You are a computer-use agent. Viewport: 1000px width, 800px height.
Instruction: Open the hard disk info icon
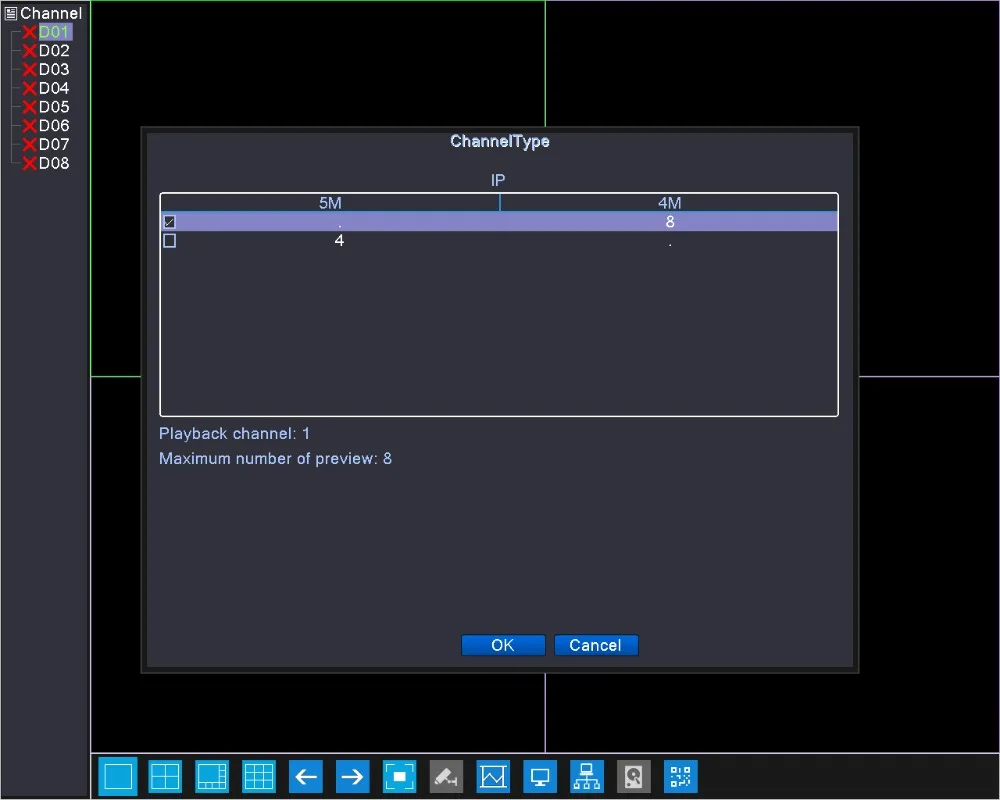634,776
